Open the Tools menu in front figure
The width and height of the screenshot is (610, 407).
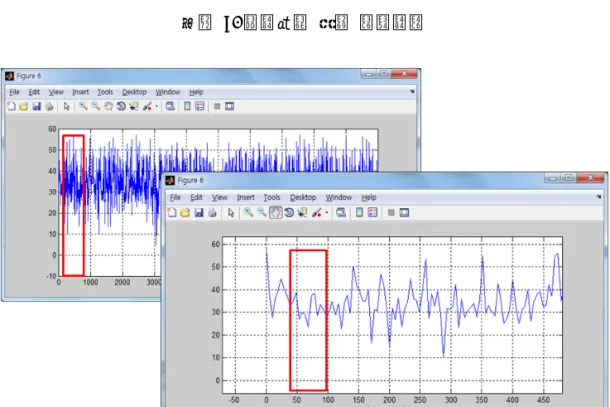point(272,197)
